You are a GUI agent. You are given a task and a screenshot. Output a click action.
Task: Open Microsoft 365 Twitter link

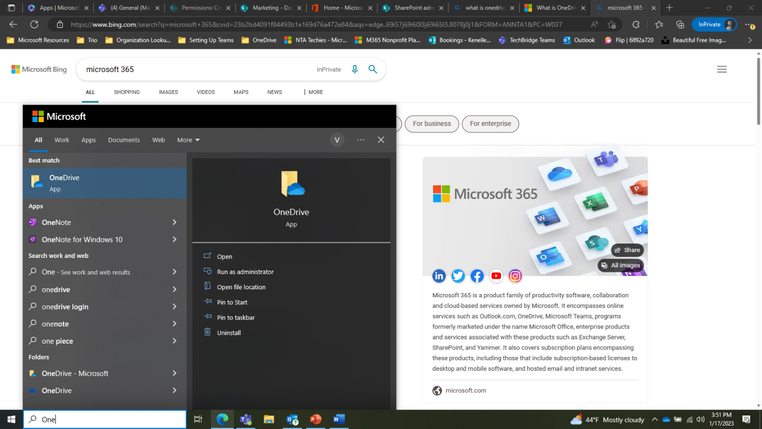point(458,276)
